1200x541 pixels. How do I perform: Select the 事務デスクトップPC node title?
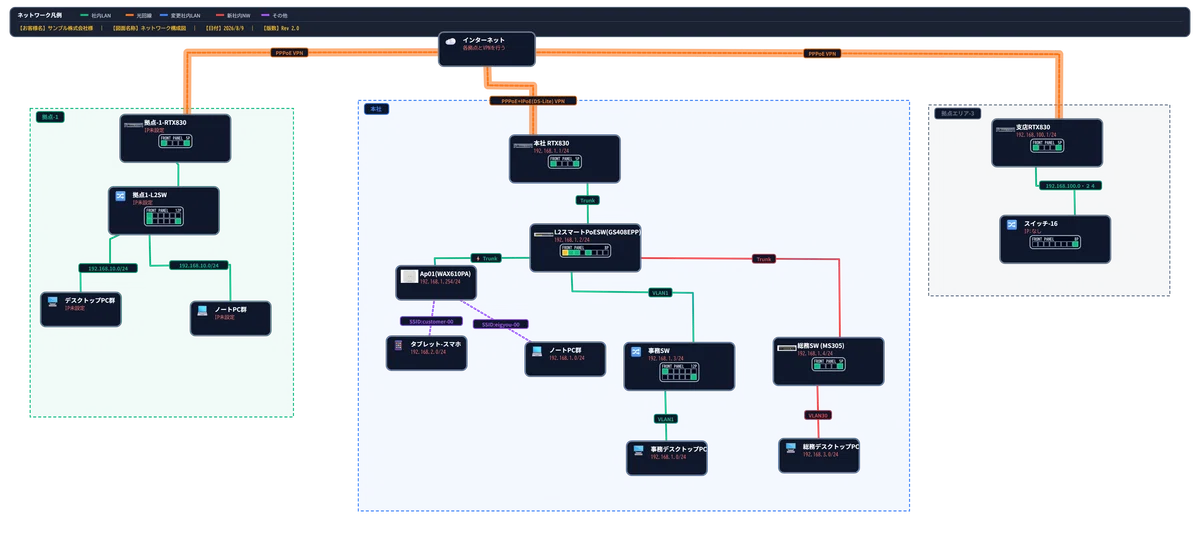pos(679,449)
